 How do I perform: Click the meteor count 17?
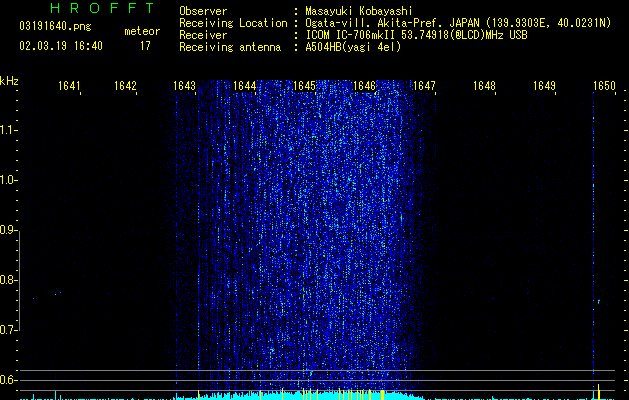(x=145, y=46)
